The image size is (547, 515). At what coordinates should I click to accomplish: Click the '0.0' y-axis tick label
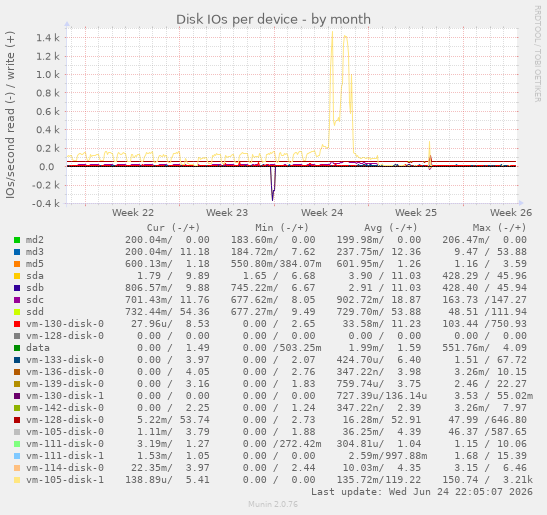tap(46, 167)
